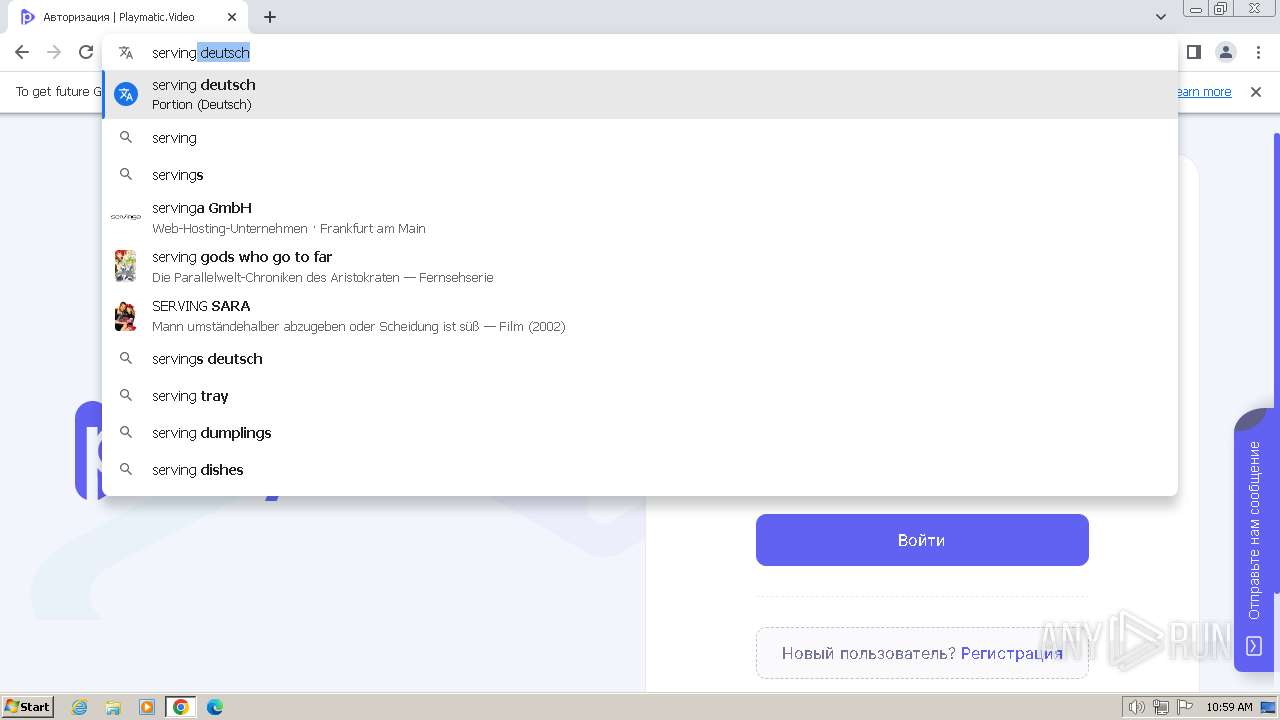Close the Playmatic.Video tab
The height and width of the screenshot is (720, 1280).
click(232, 17)
